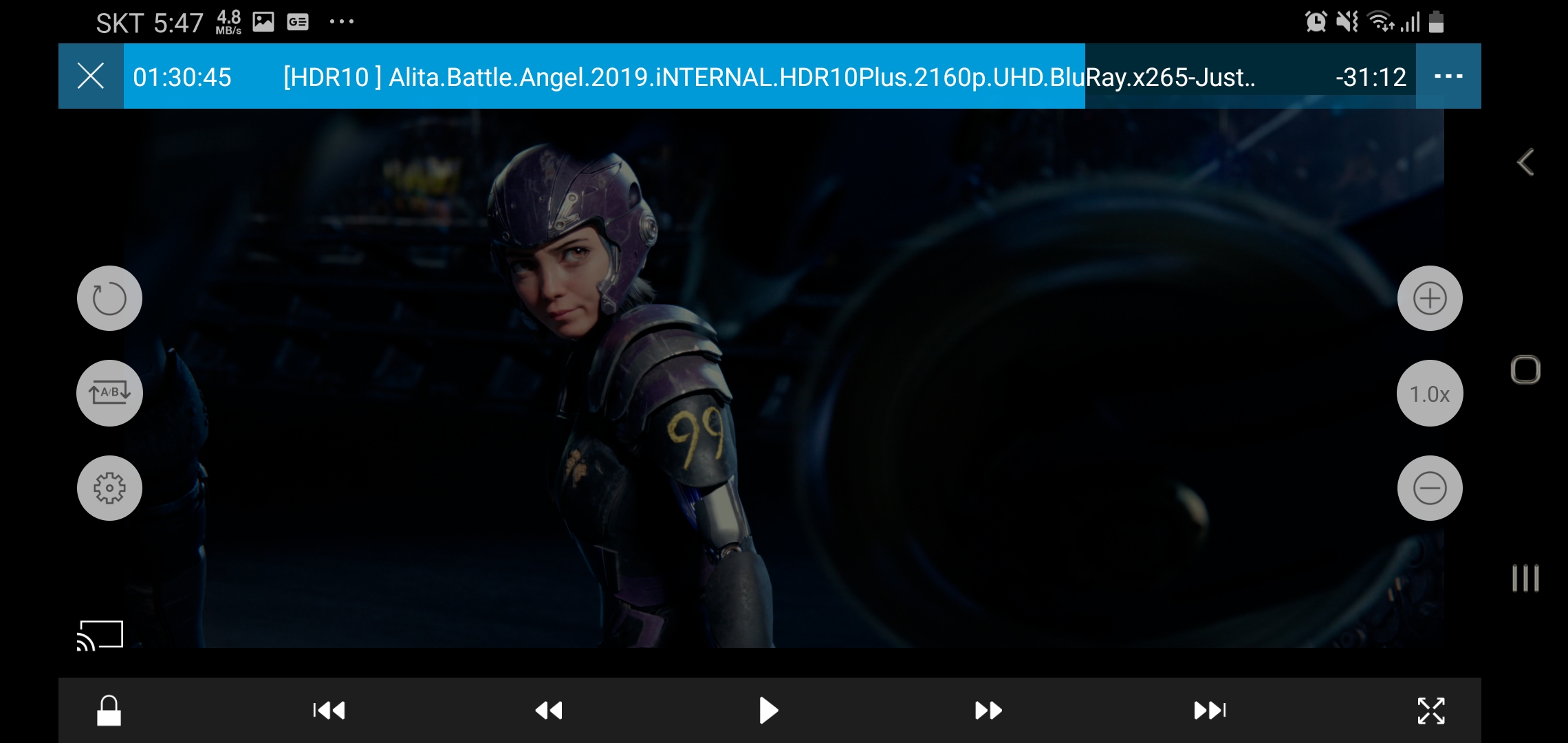Viewport: 1568px width, 743px height.
Task: Increase playback speed with plus button
Action: click(1430, 299)
